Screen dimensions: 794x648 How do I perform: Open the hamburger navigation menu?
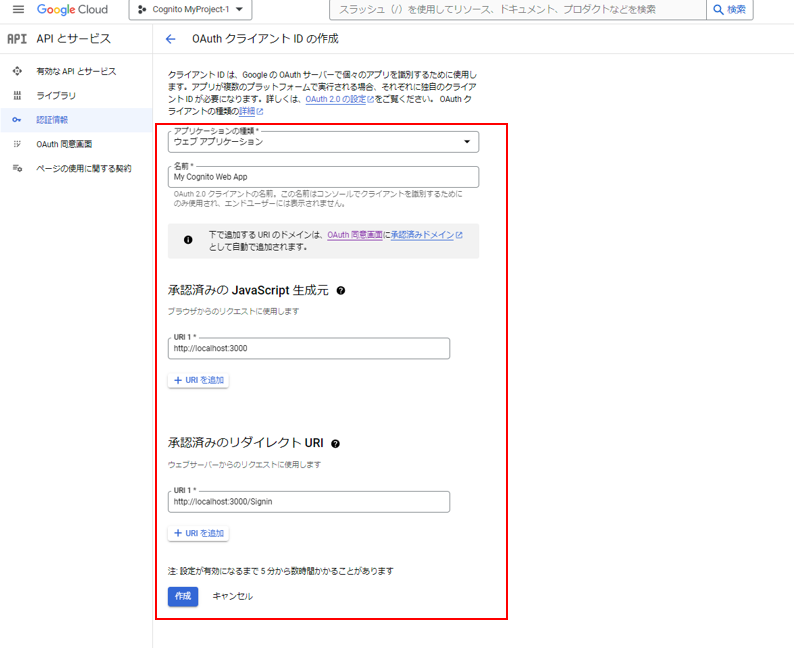(x=18, y=9)
